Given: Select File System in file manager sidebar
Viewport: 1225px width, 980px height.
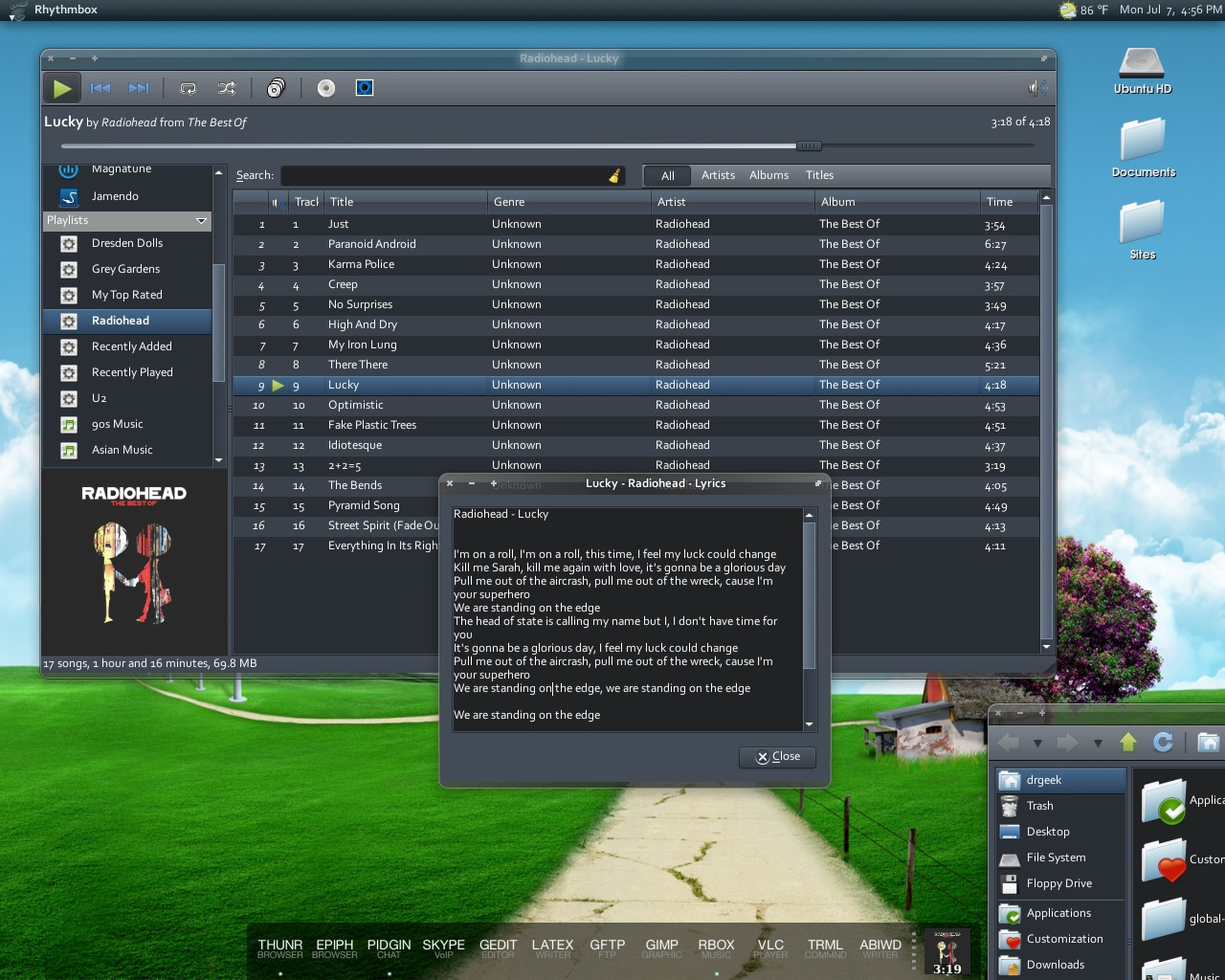Looking at the screenshot, I should click(x=1060, y=857).
